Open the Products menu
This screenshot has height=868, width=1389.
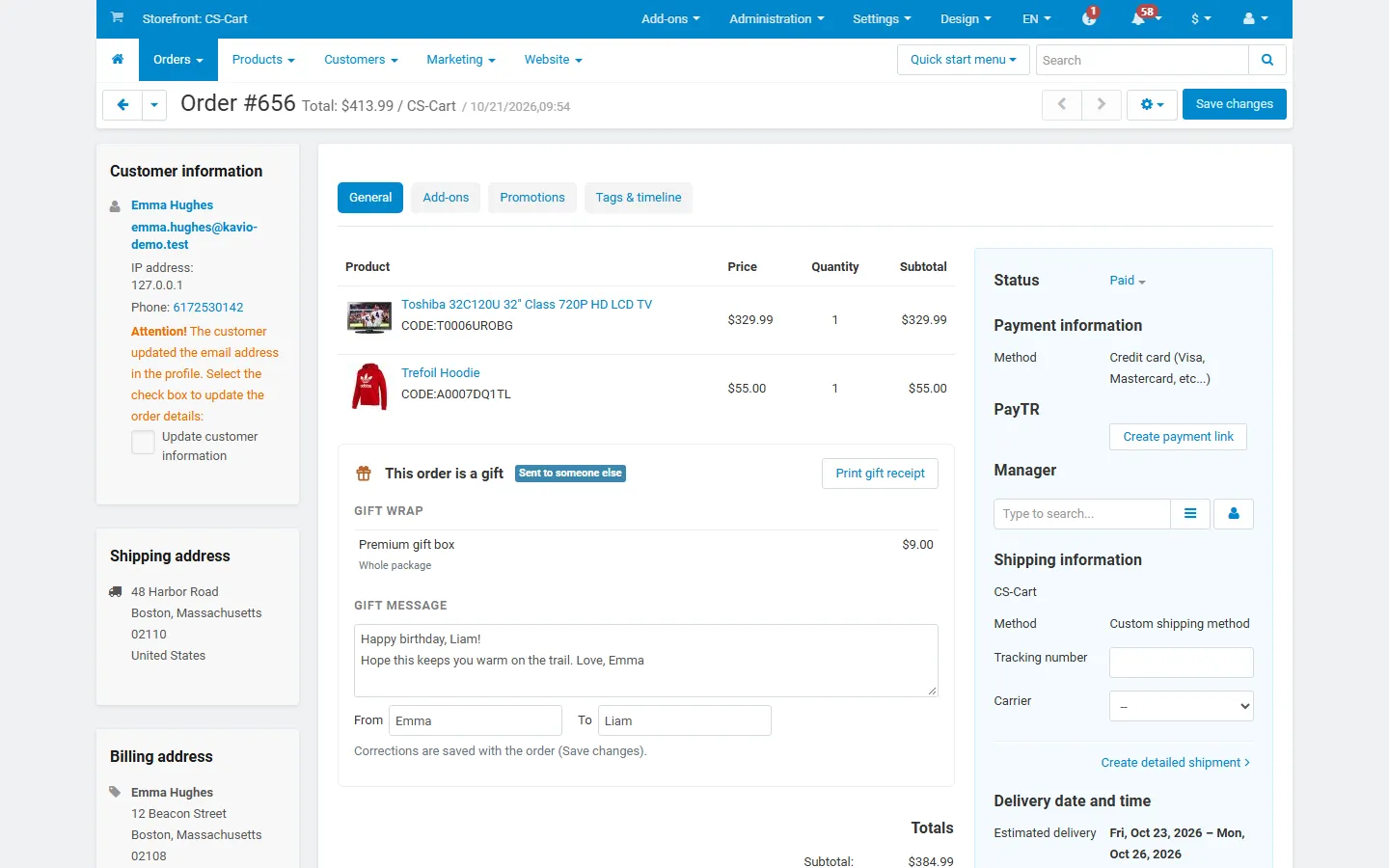click(263, 59)
